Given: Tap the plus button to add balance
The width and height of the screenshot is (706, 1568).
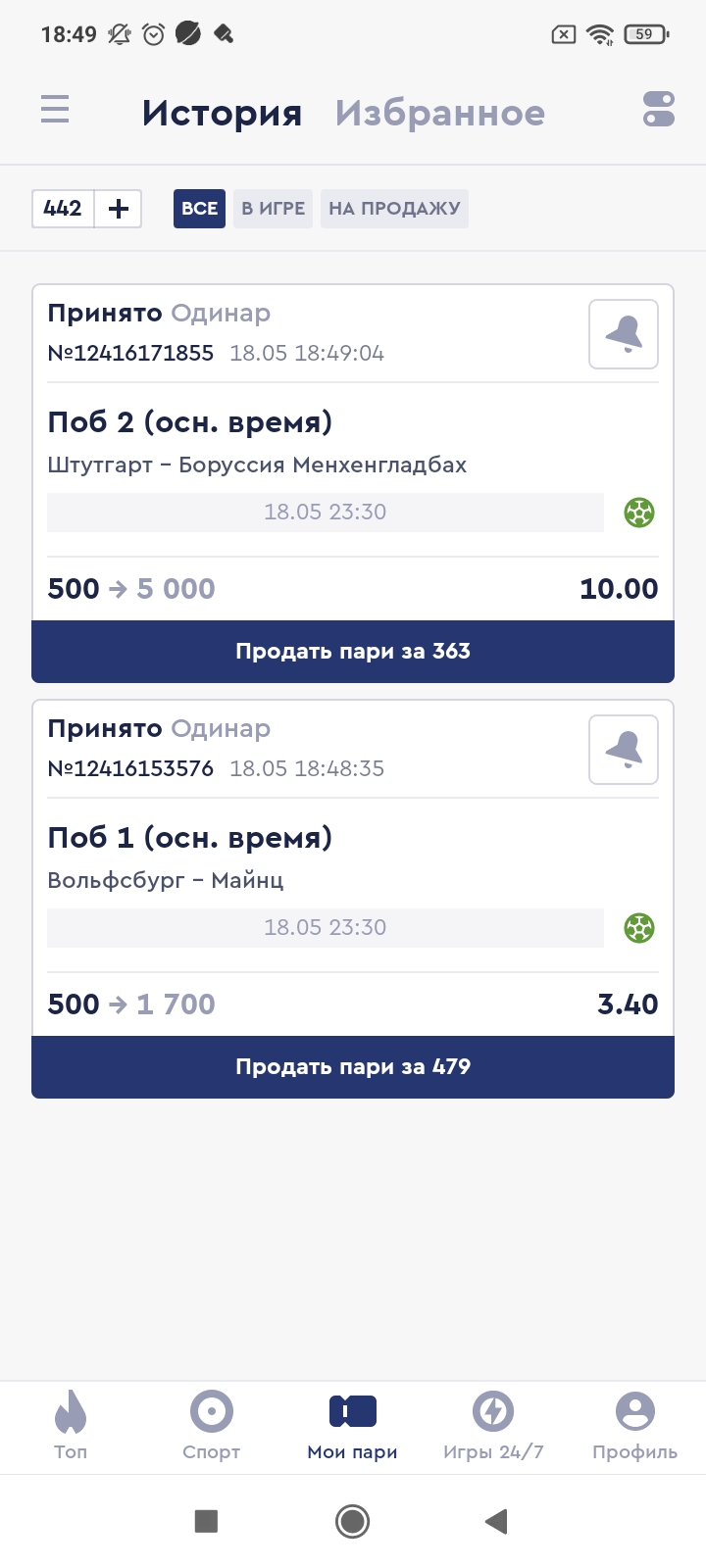Looking at the screenshot, I should coord(119,209).
